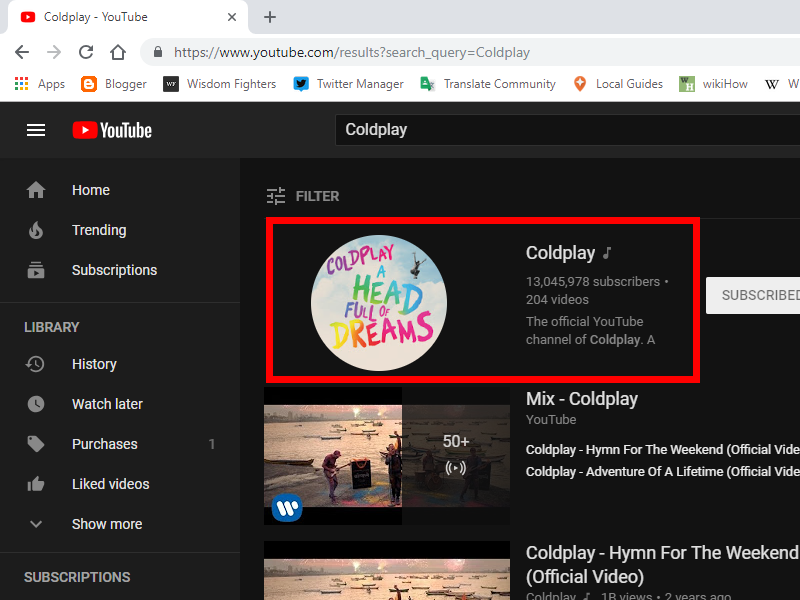The width and height of the screenshot is (800, 600).
Task: Click the Mix - Coldplay title
Action: (582, 399)
